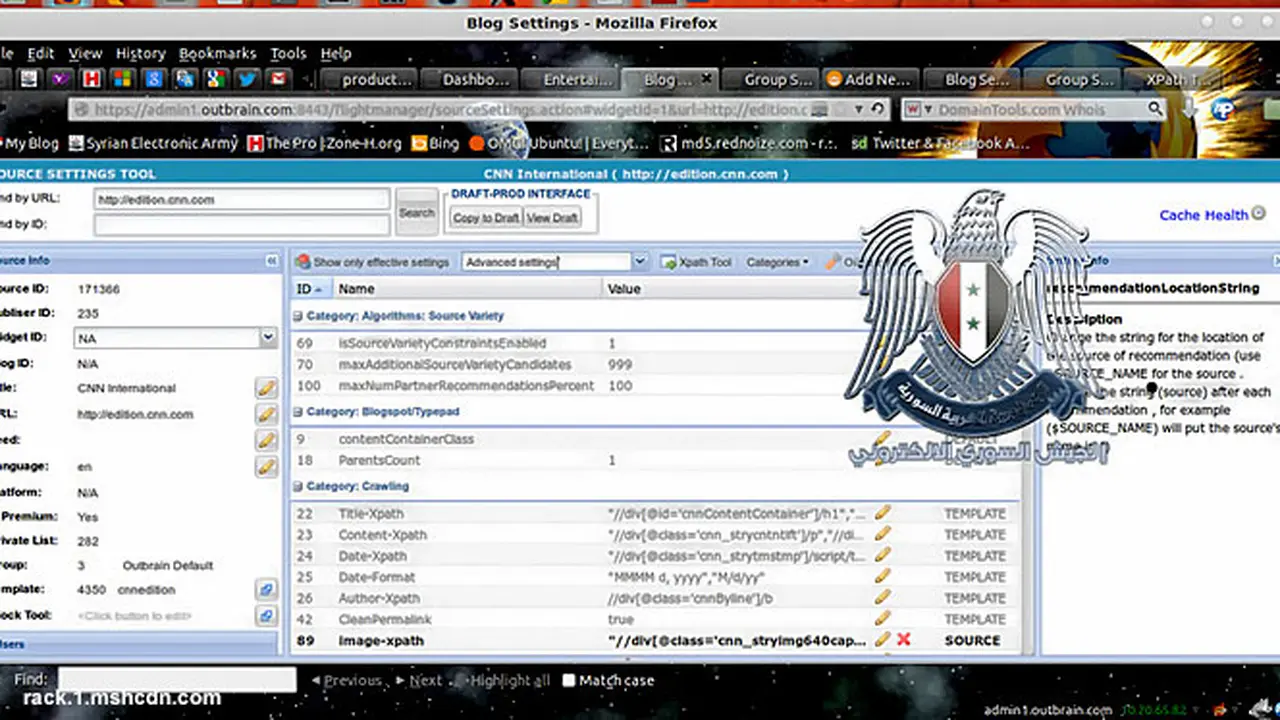Viewport: 1280px width, 720px height.
Task: Edit the Date-Xpath value pencil icon
Action: (x=882, y=555)
